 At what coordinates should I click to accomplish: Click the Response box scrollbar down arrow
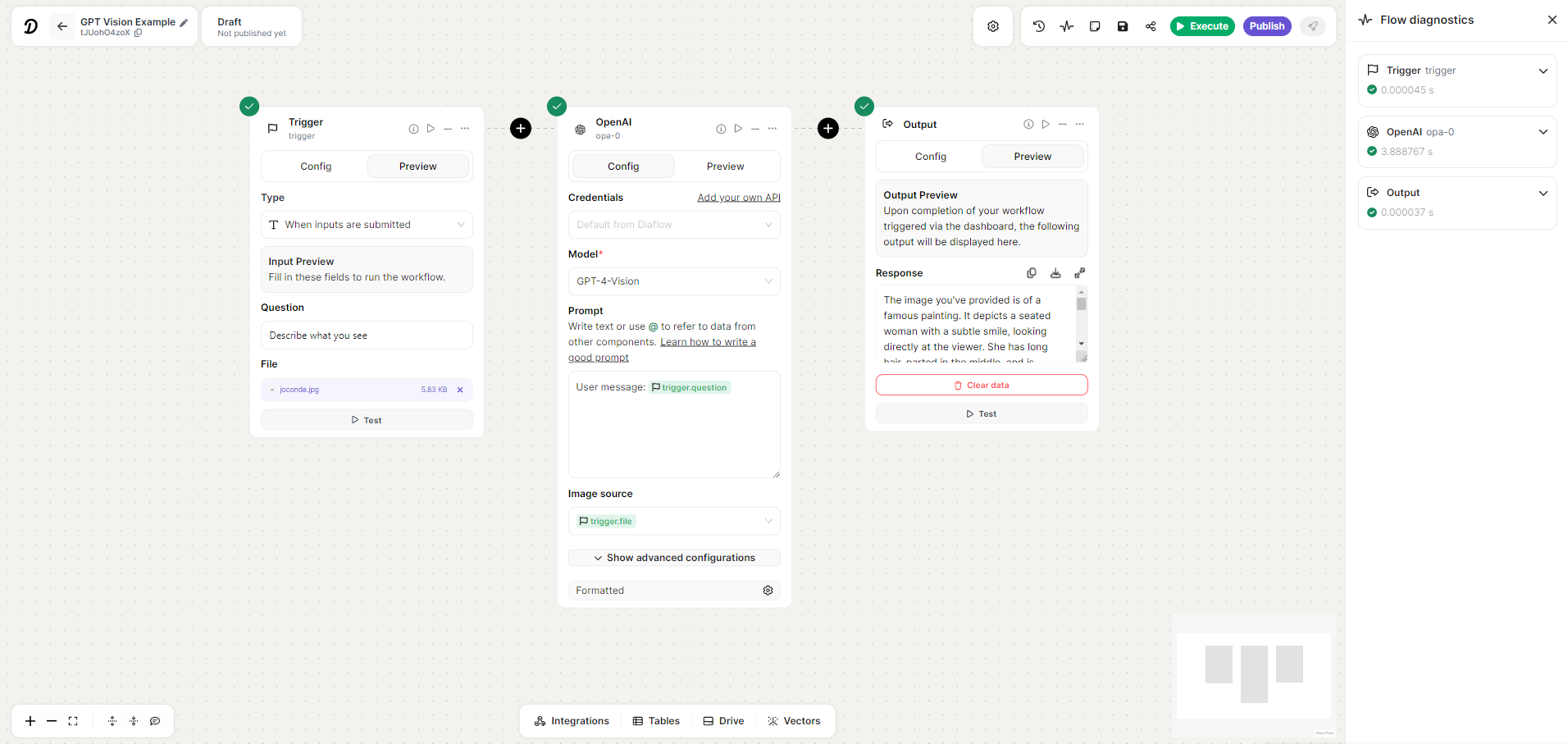(1082, 344)
